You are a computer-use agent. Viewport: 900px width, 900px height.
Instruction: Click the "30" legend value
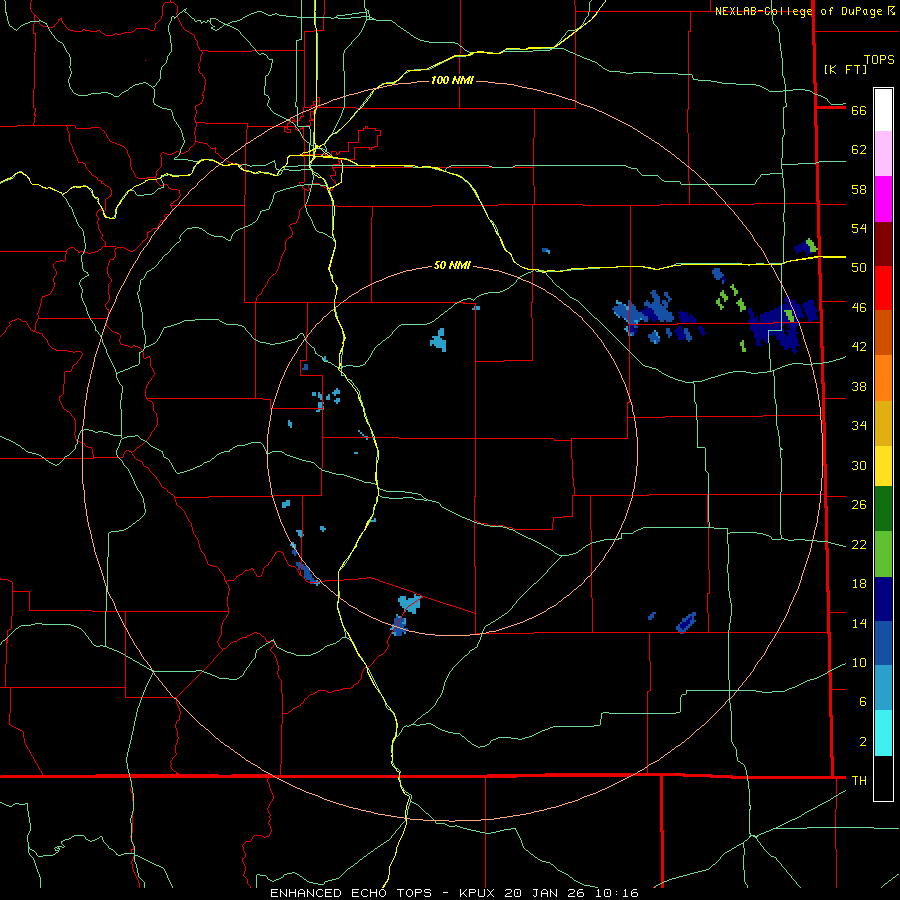click(x=859, y=465)
